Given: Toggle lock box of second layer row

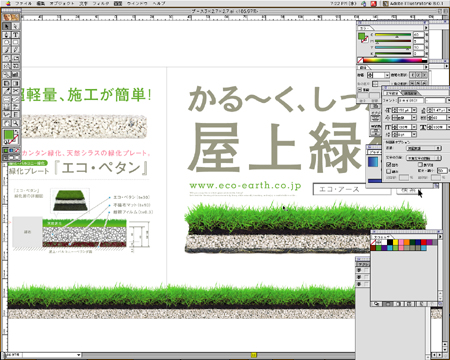Looking at the screenshot, I should (x=366, y=277).
